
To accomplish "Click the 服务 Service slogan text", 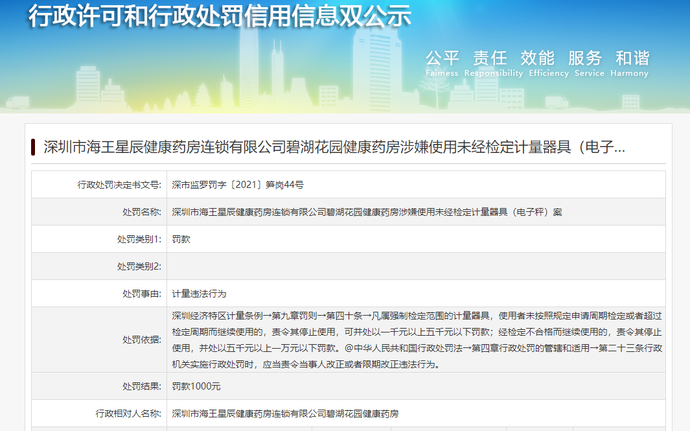I will (x=589, y=64).
